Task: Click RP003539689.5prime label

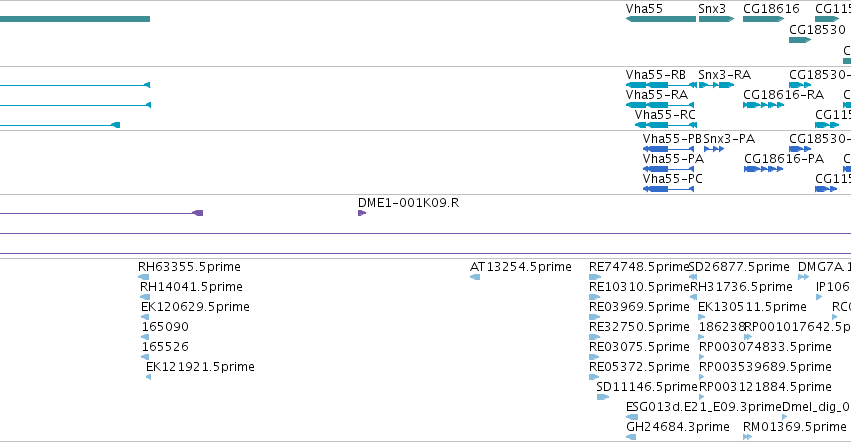Action: pyautogui.click(x=765, y=367)
